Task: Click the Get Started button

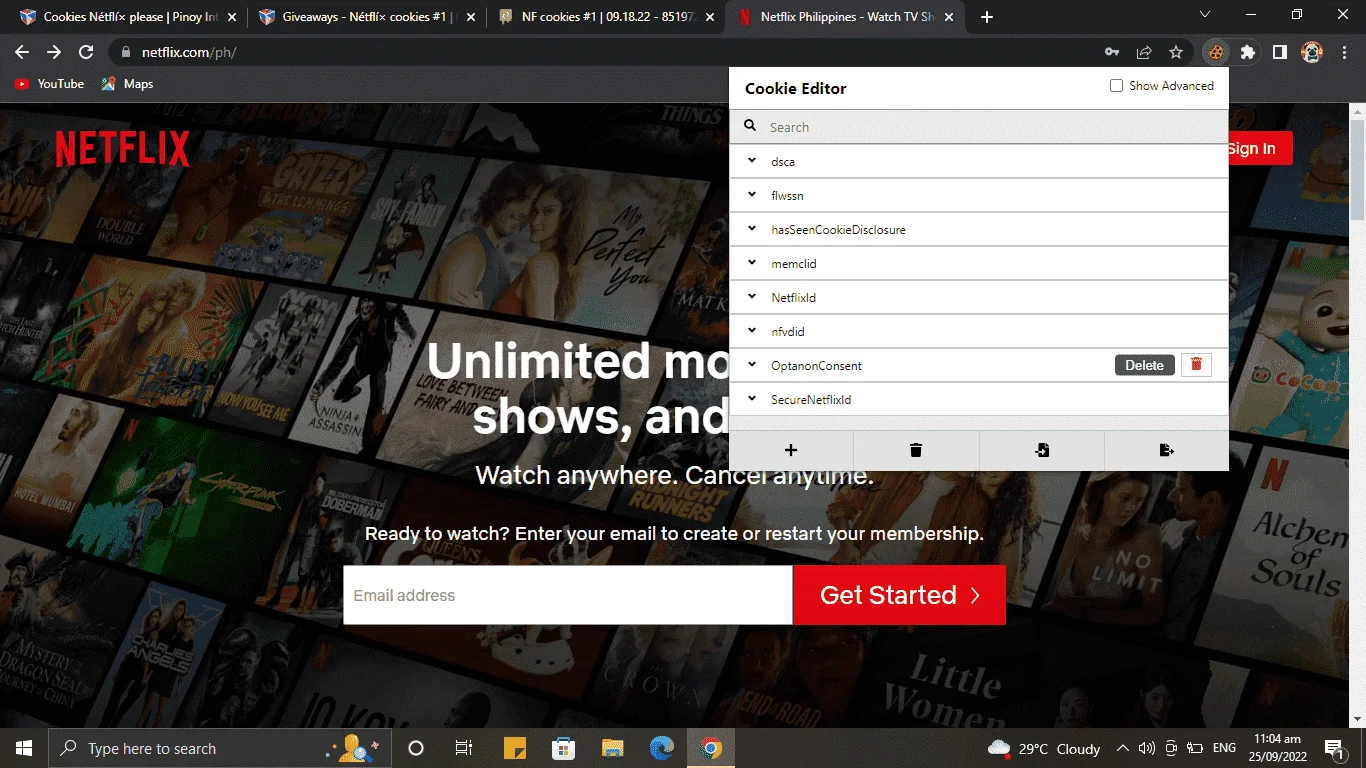Action: 899,595
